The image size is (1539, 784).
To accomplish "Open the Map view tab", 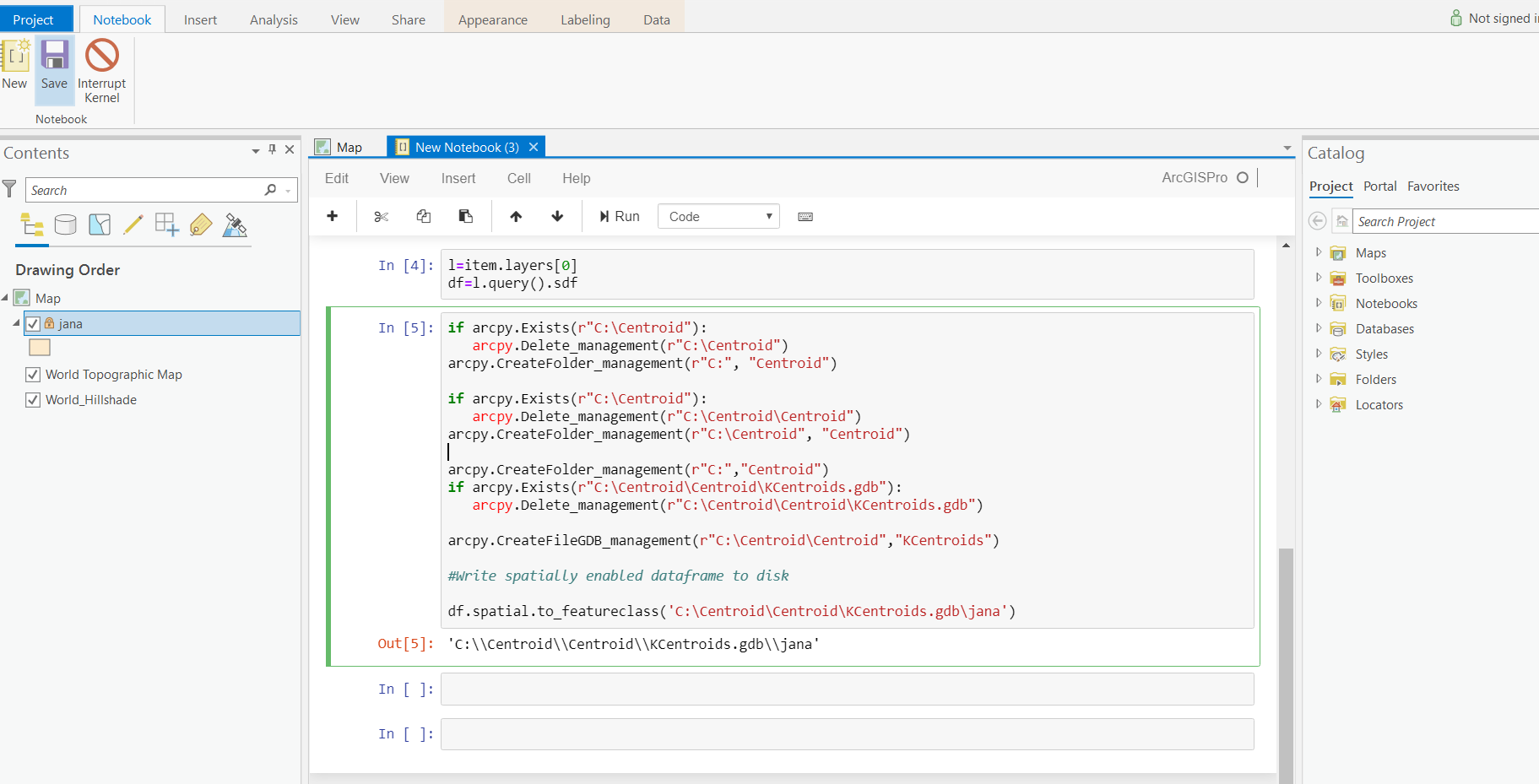I will pos(343,146).
